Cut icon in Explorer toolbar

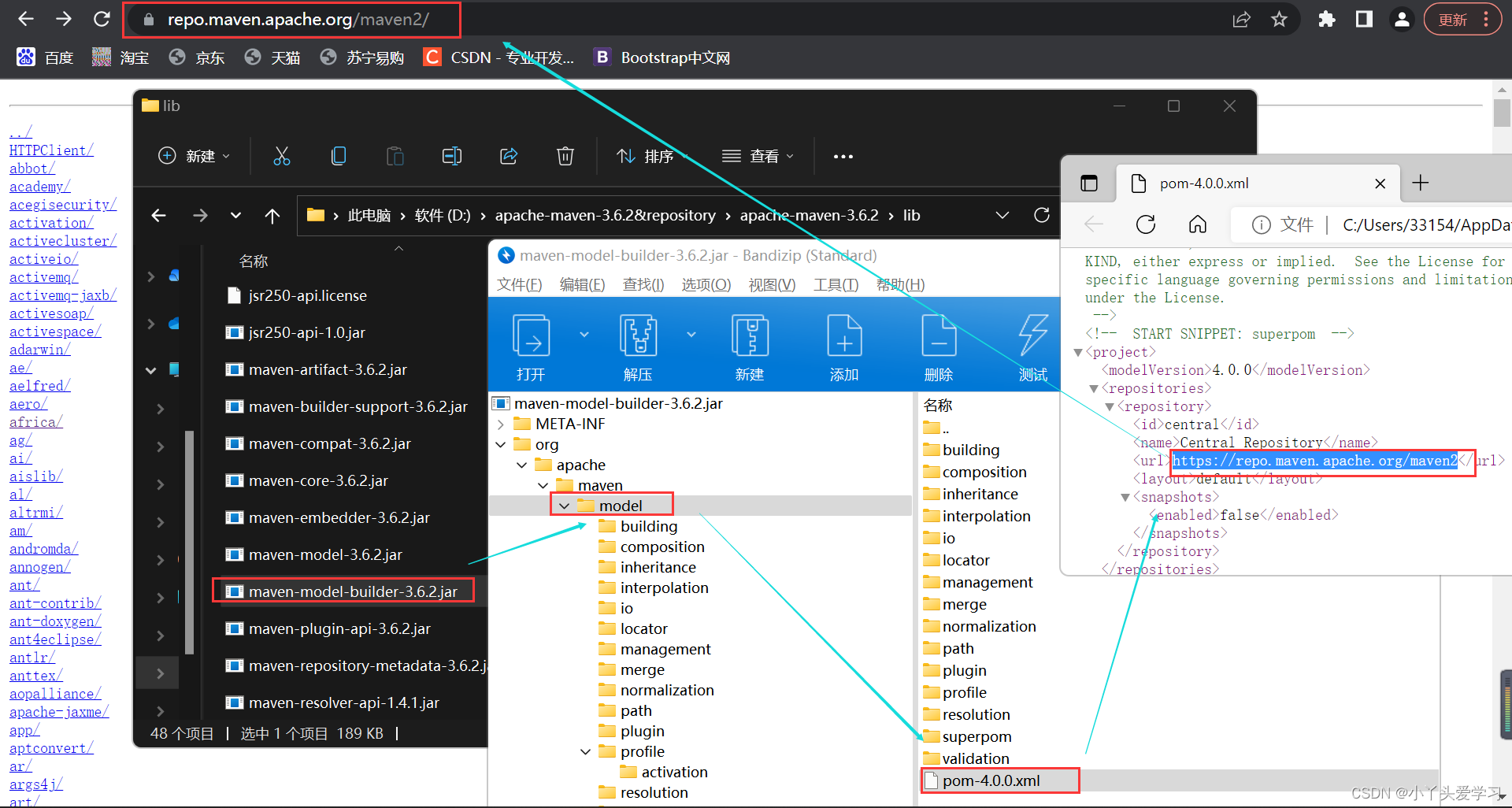coord(282,156)
